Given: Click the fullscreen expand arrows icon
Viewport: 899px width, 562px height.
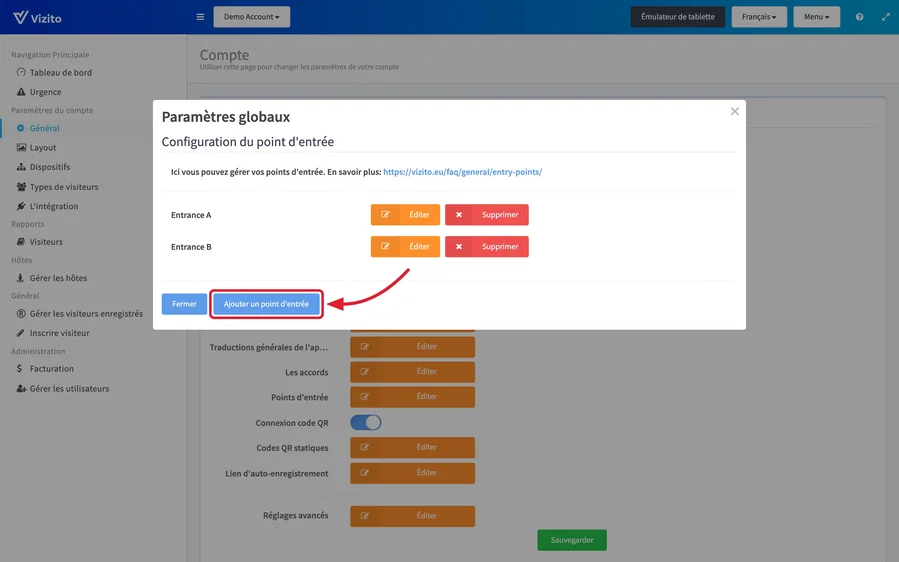Looking at the screenshot, I should click(x=886, y=17).
